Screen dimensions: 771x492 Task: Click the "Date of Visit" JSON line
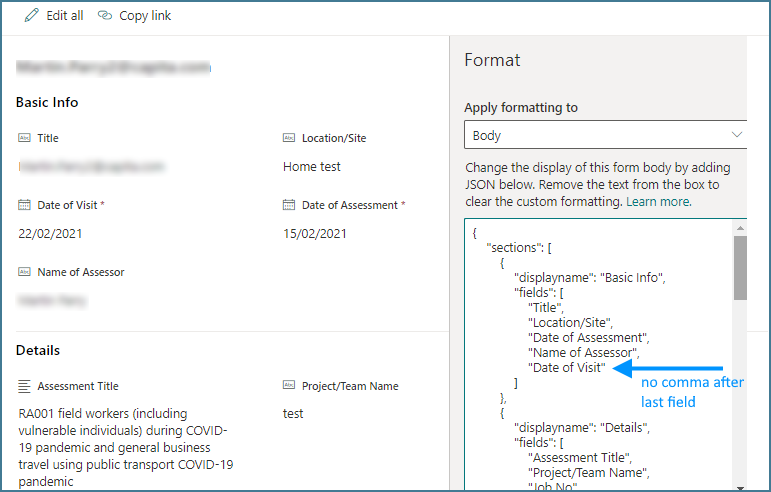tap(566, 368)
